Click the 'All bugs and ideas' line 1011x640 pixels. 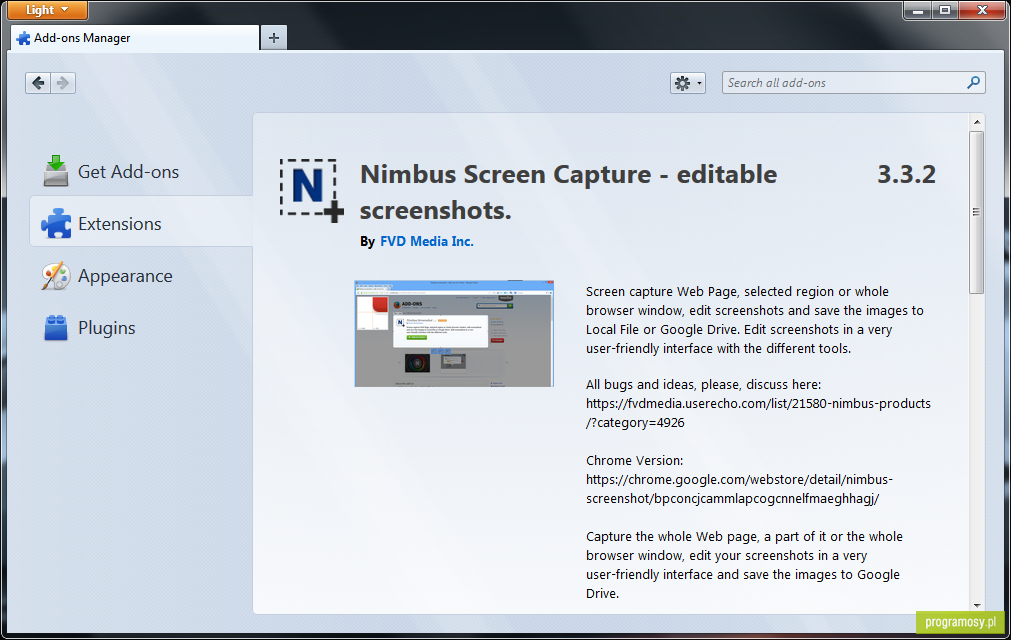703,385
